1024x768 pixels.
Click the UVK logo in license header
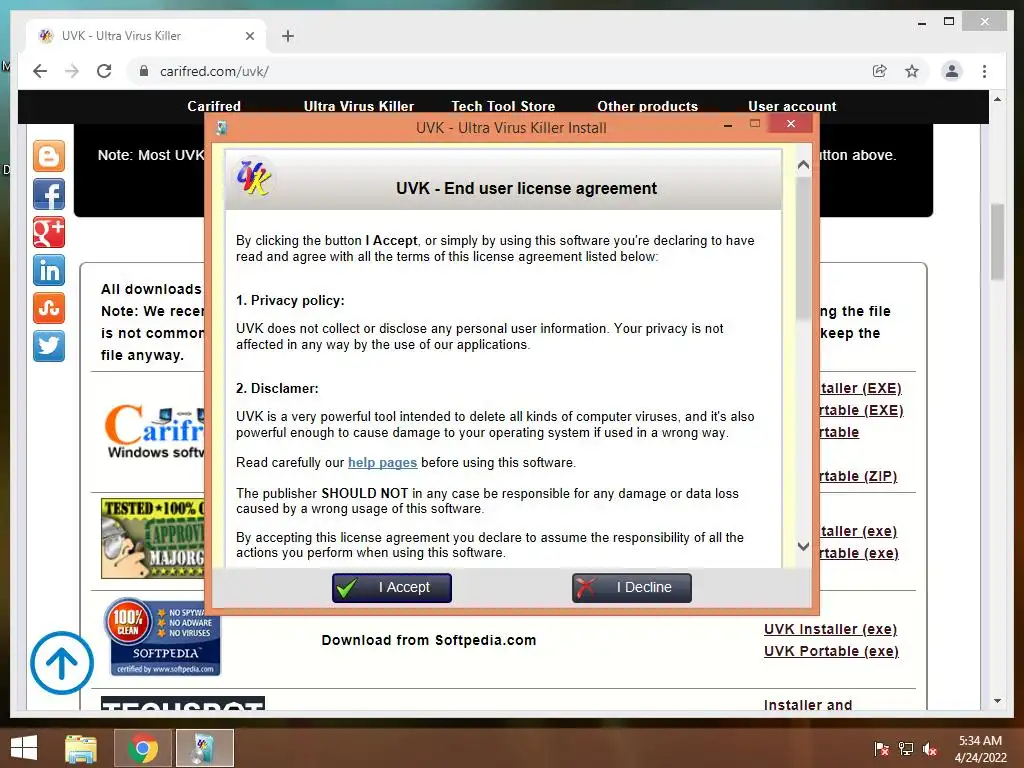254,178
